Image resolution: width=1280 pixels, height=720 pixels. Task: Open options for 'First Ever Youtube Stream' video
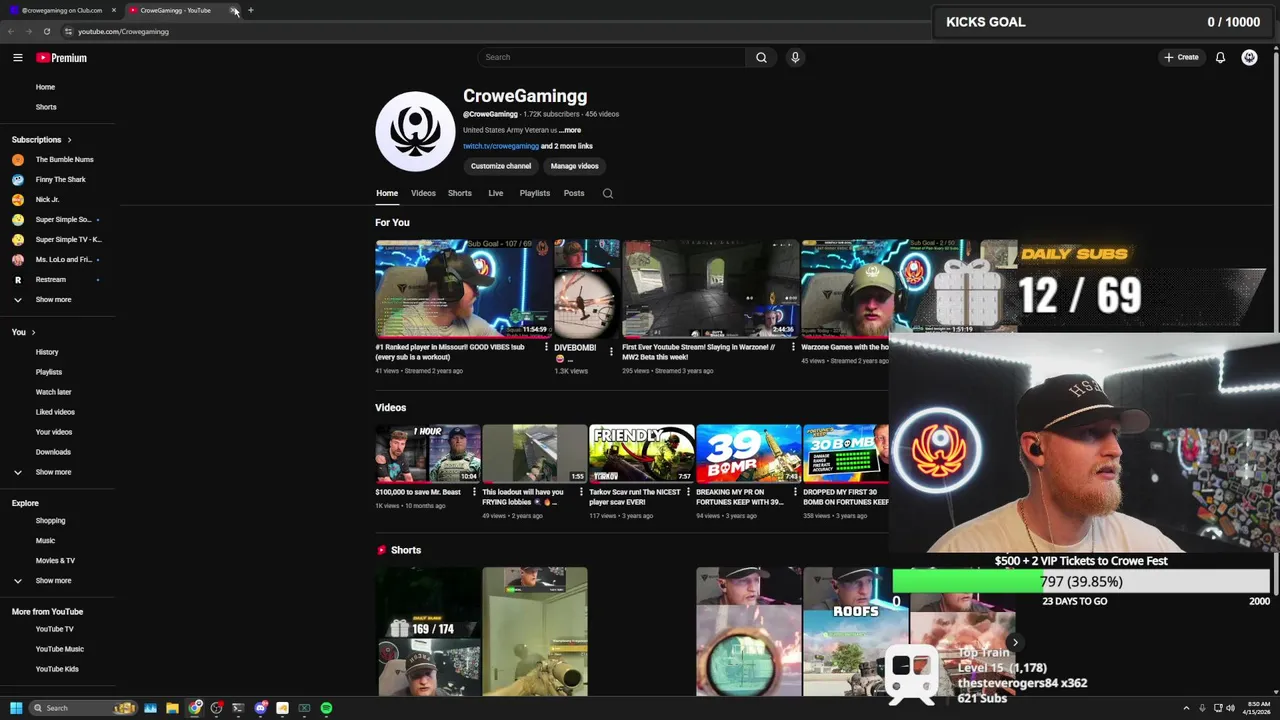793,348
